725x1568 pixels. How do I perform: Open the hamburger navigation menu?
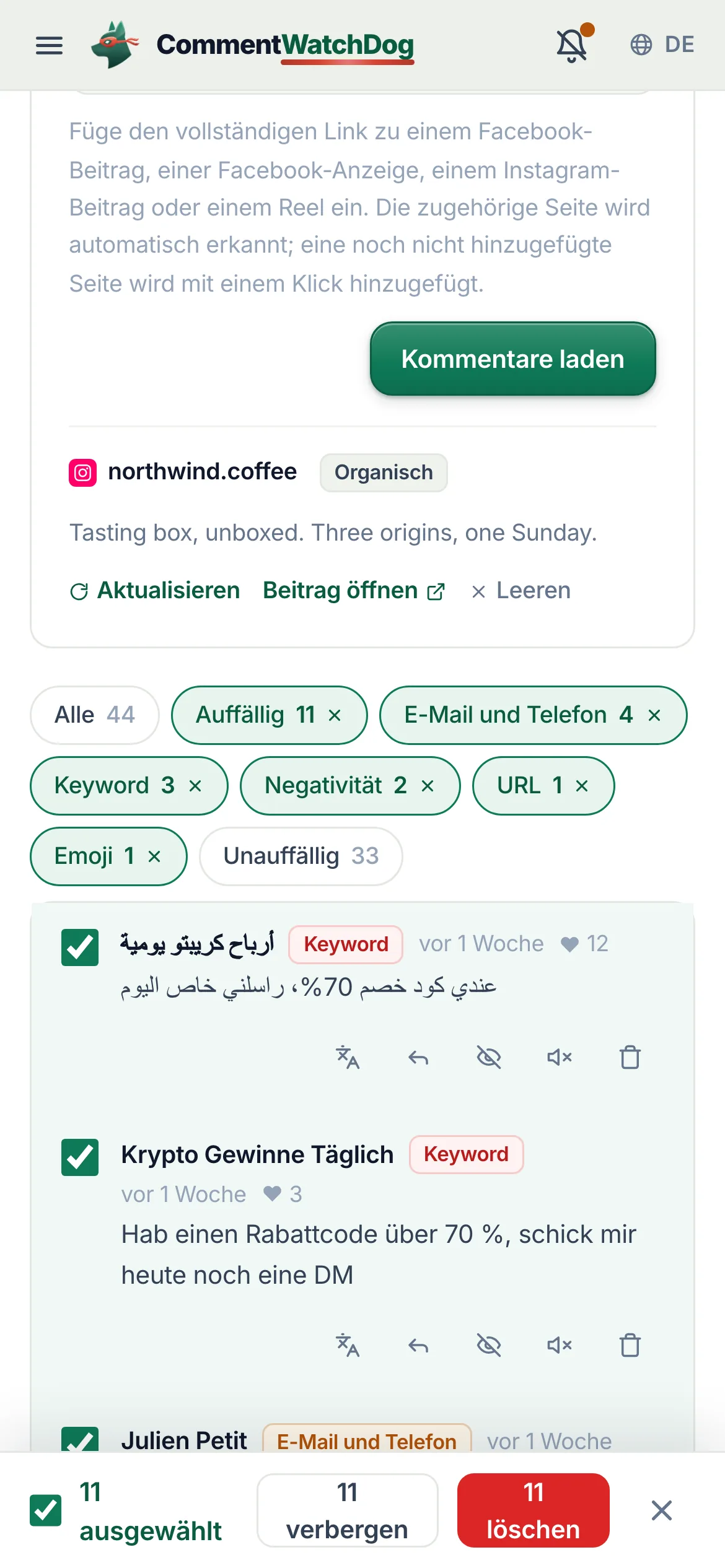pos(50,45)
